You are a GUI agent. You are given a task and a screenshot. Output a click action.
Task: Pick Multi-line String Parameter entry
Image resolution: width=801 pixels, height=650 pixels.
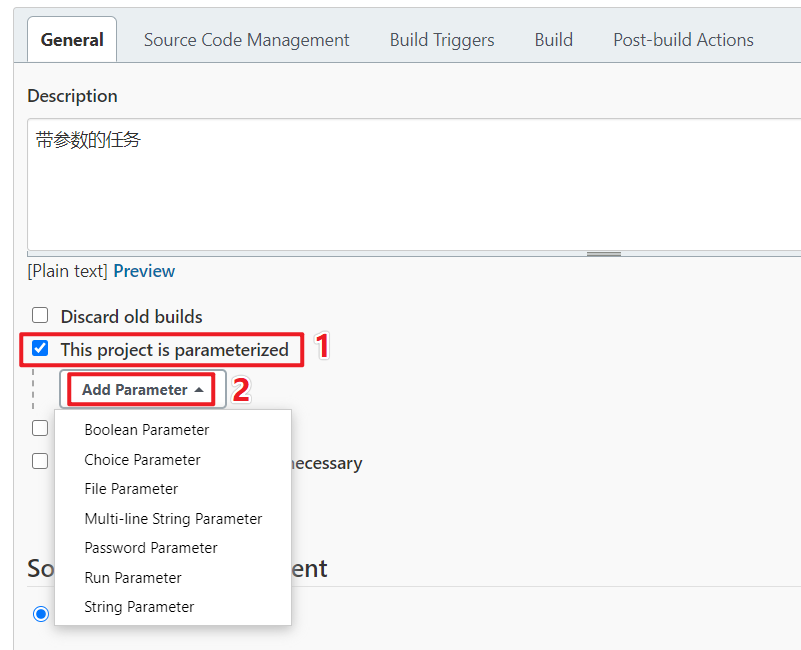tap(173, 519)
